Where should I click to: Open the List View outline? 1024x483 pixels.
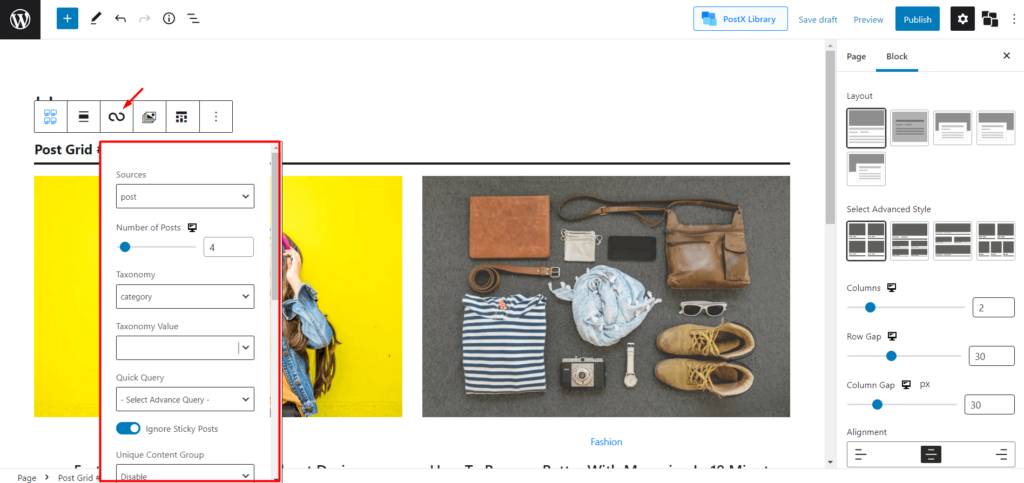click(193, 19)
